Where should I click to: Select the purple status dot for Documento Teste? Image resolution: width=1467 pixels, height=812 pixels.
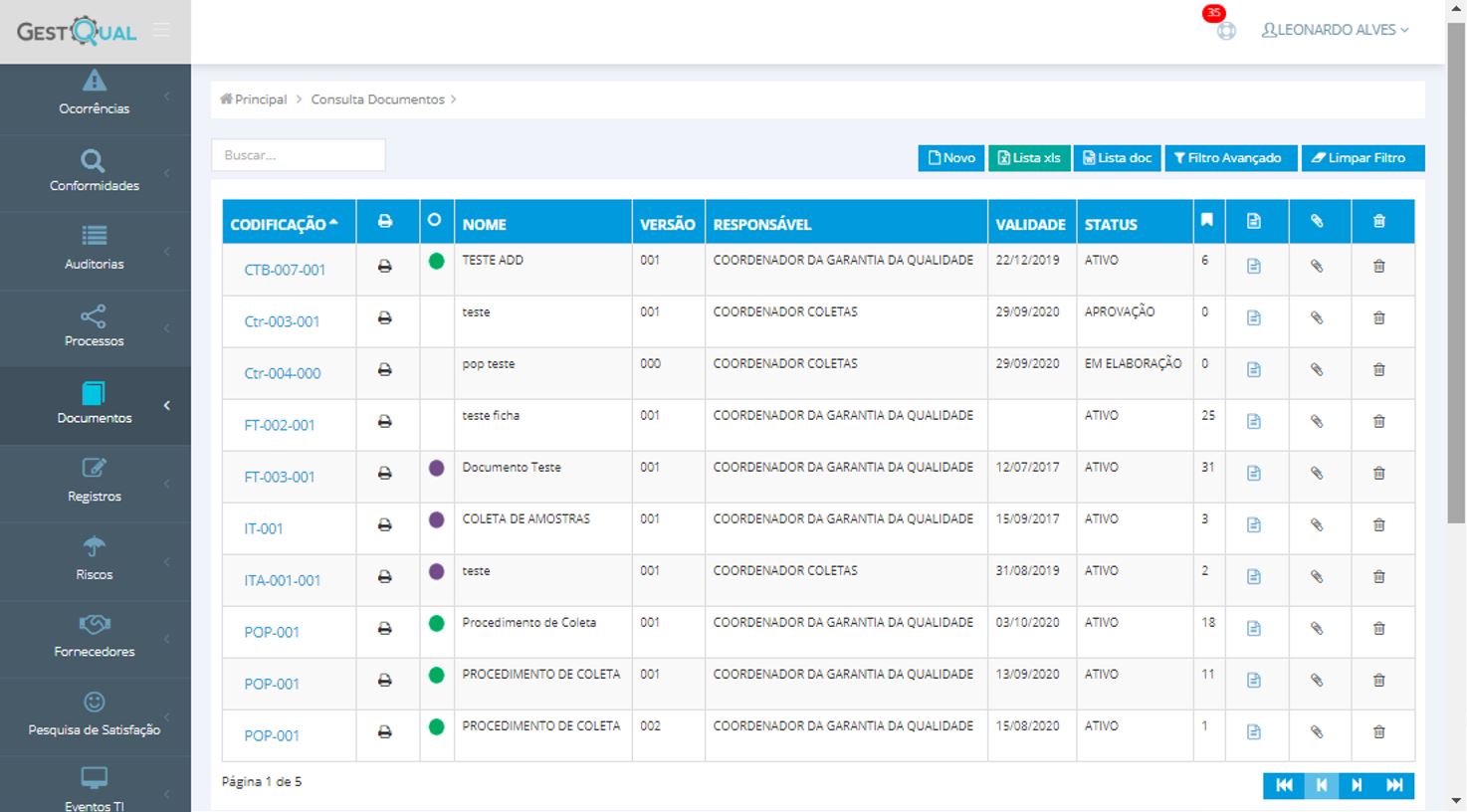coord(436,468)
